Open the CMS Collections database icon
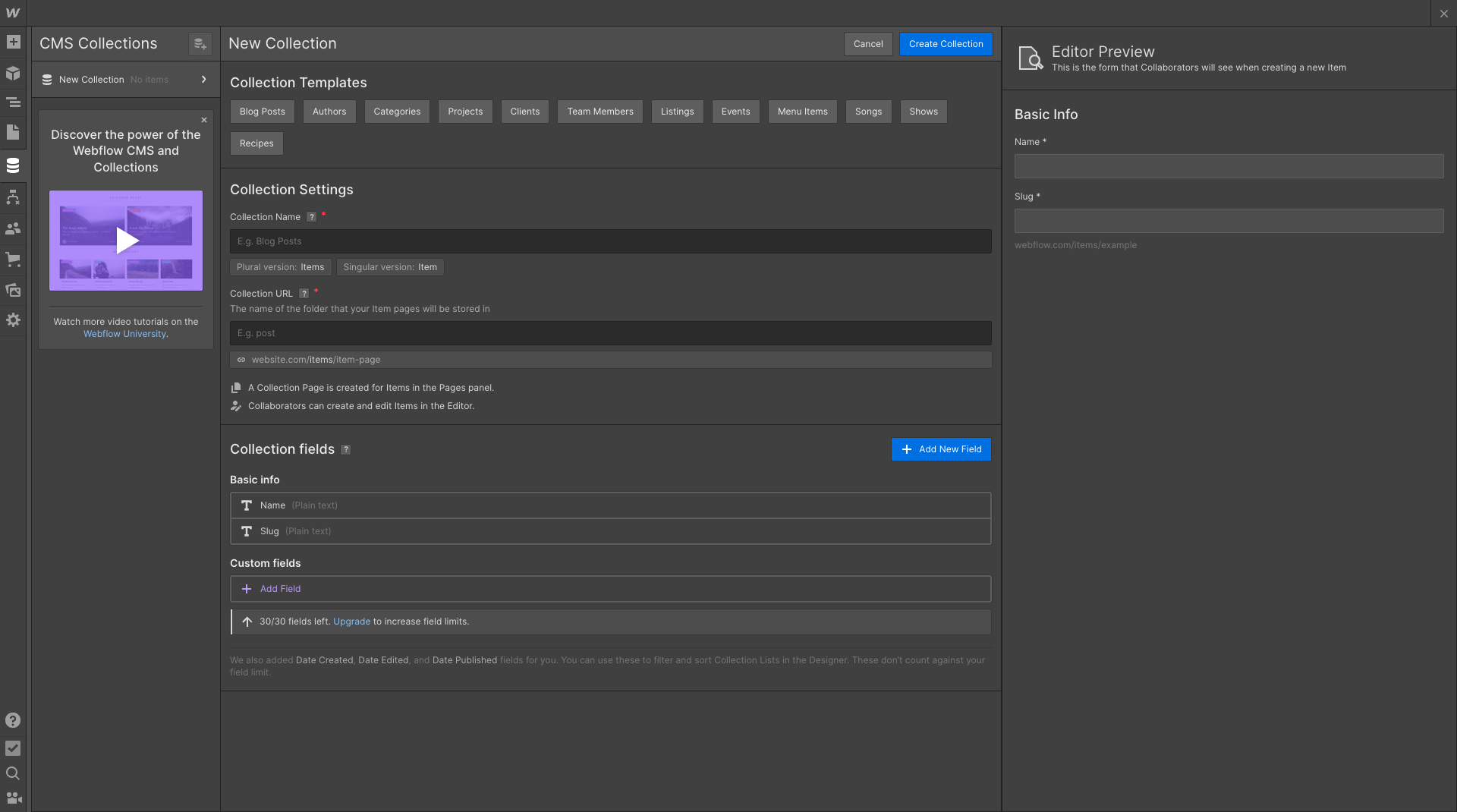This screenshot has height=812, width=1457. [13, 165]
